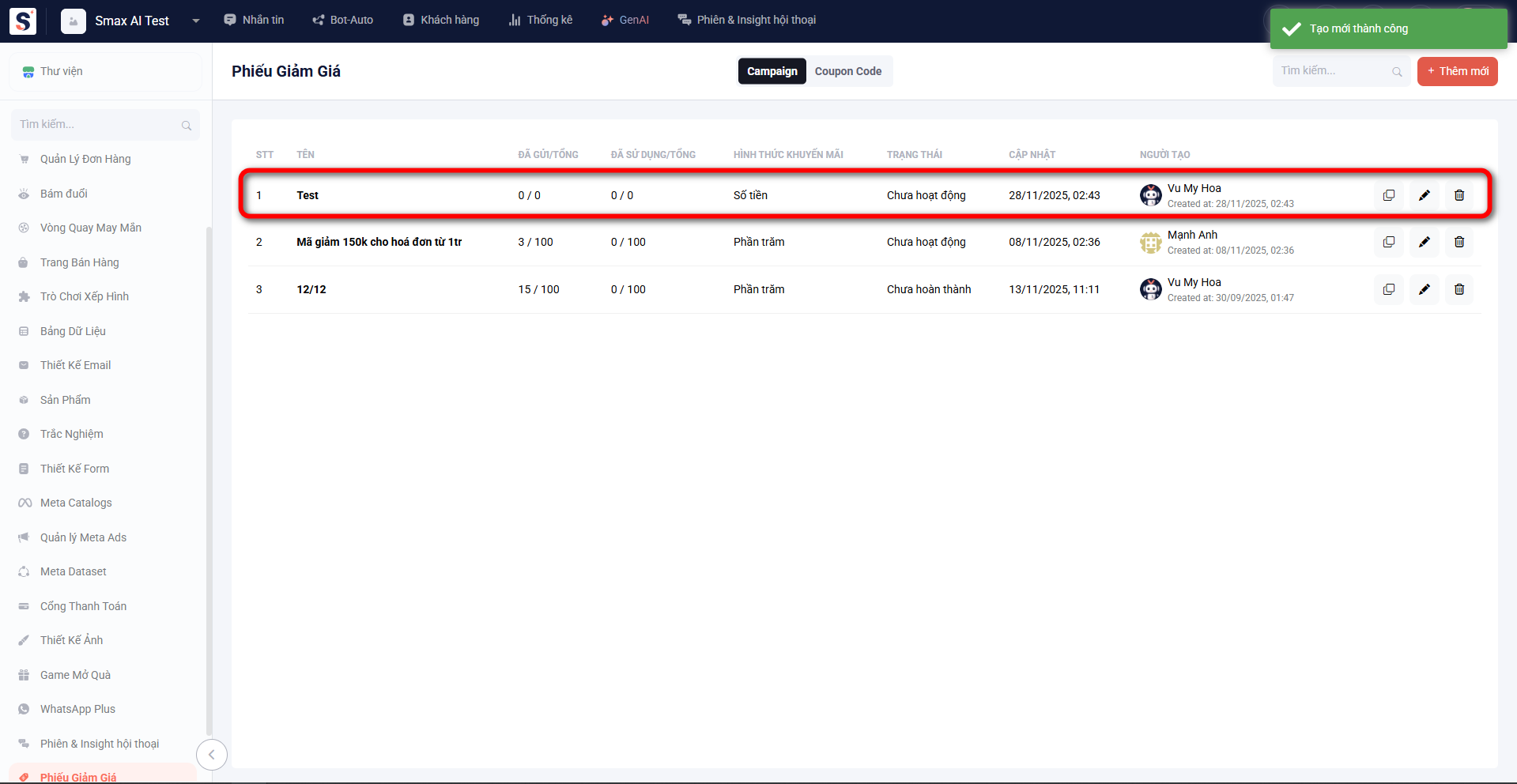Click the Smax logo icon
The height and width of the screenshot is (784, 1517).
tap(23, 21)
